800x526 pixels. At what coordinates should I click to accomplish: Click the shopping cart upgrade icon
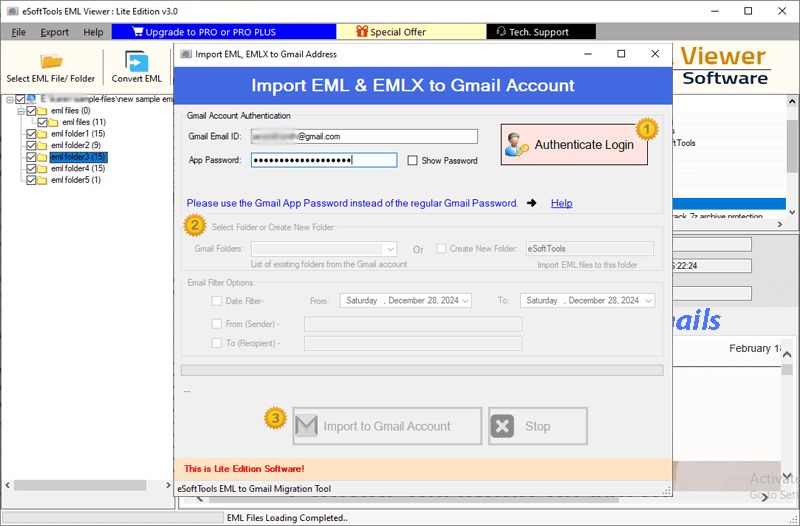138,32
